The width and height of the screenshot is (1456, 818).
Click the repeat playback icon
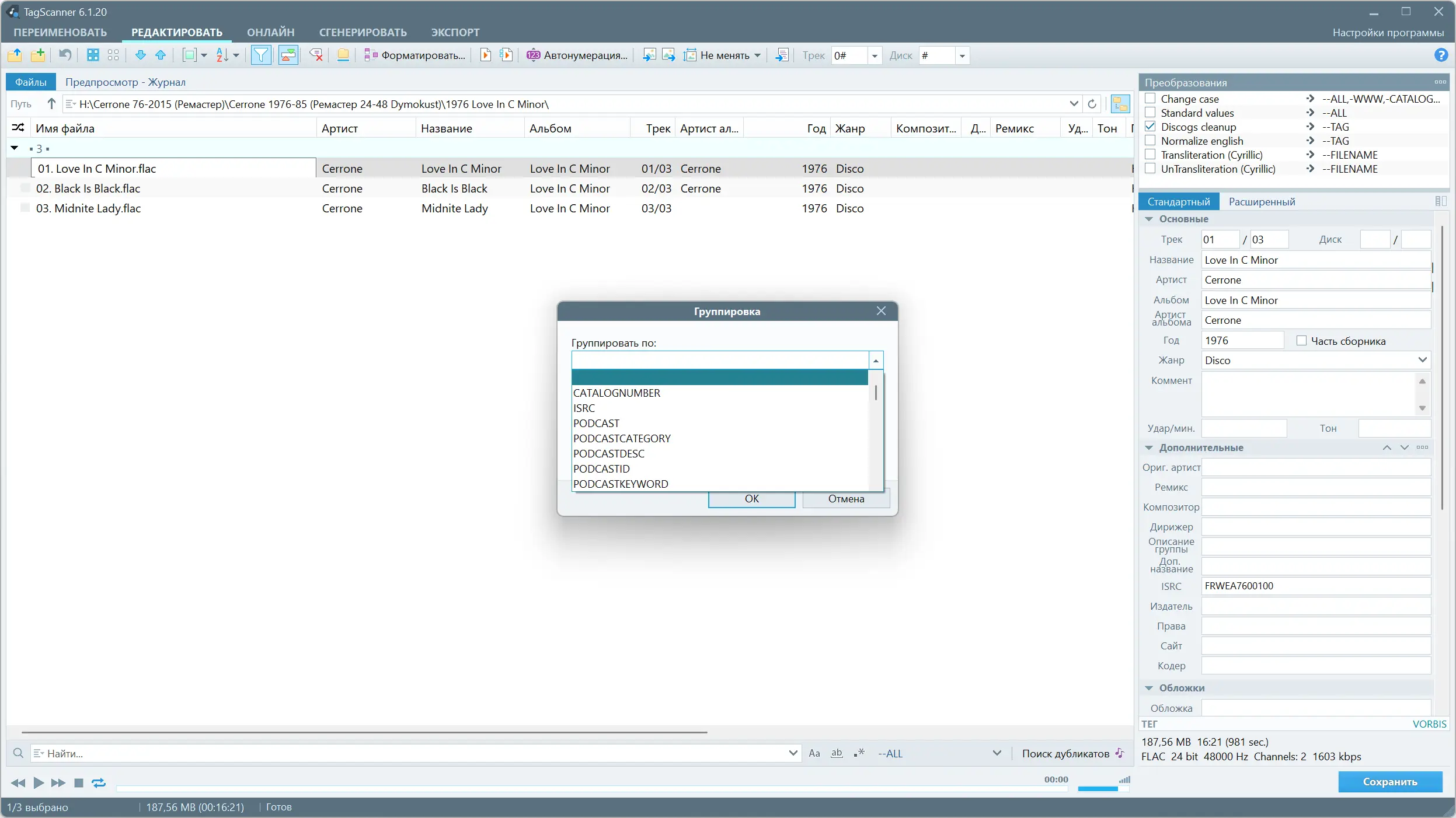pos(99,783)
